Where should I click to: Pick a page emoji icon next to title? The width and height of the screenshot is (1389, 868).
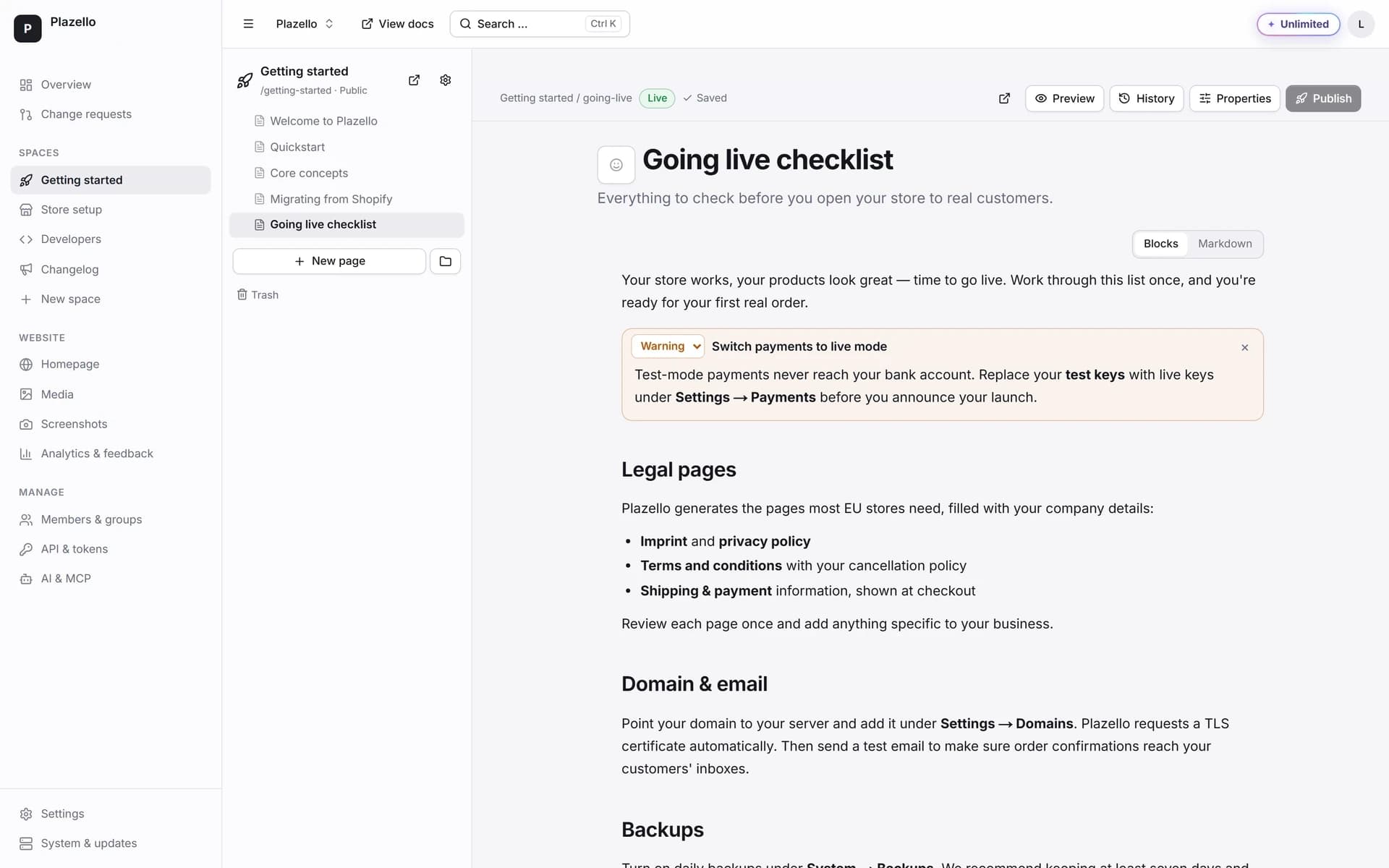coord(616,165)
